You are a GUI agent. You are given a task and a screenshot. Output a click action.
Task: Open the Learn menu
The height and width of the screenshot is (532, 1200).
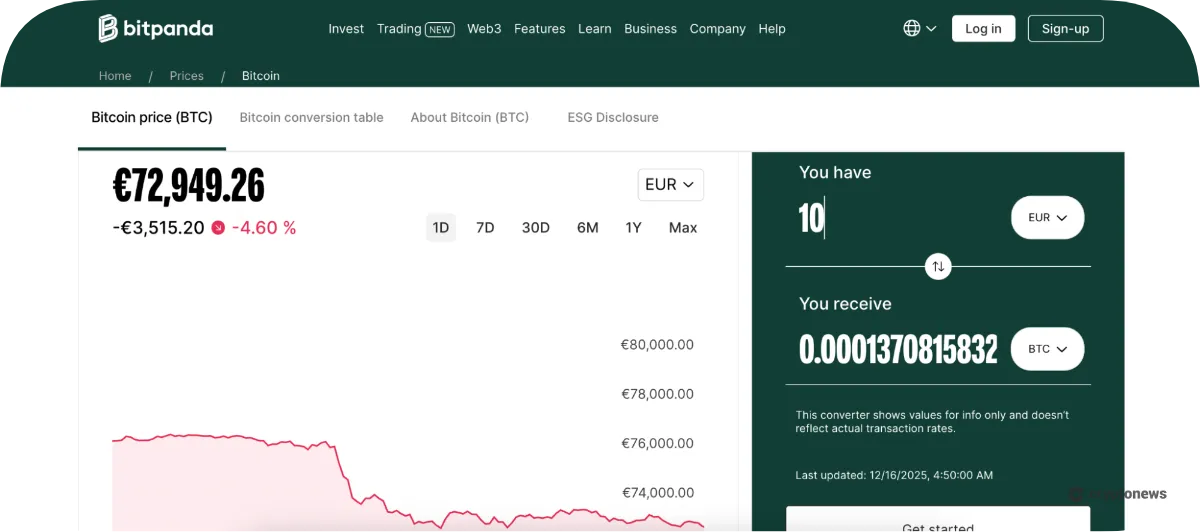[595, 29]
